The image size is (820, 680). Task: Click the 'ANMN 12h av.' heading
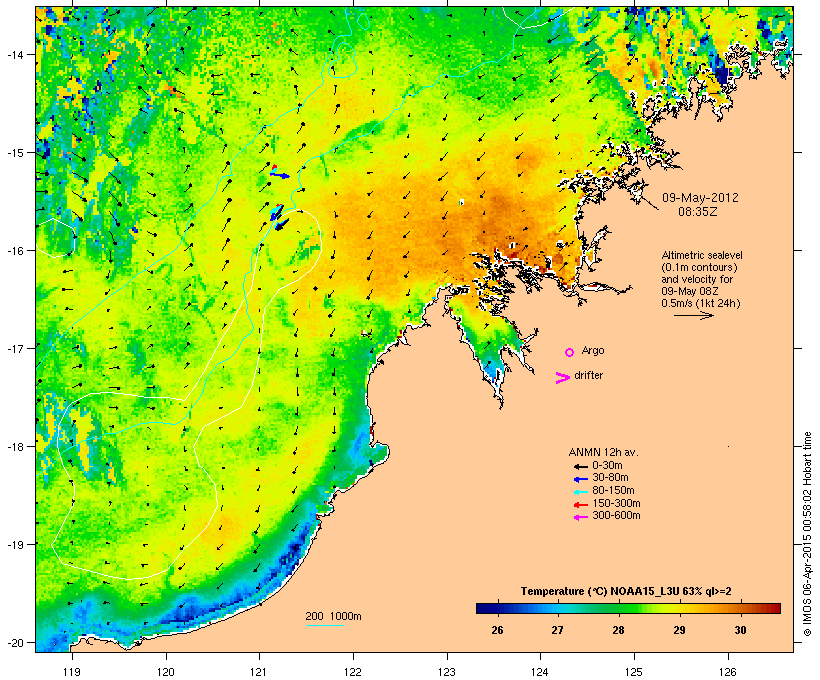(x=603, y=452)
